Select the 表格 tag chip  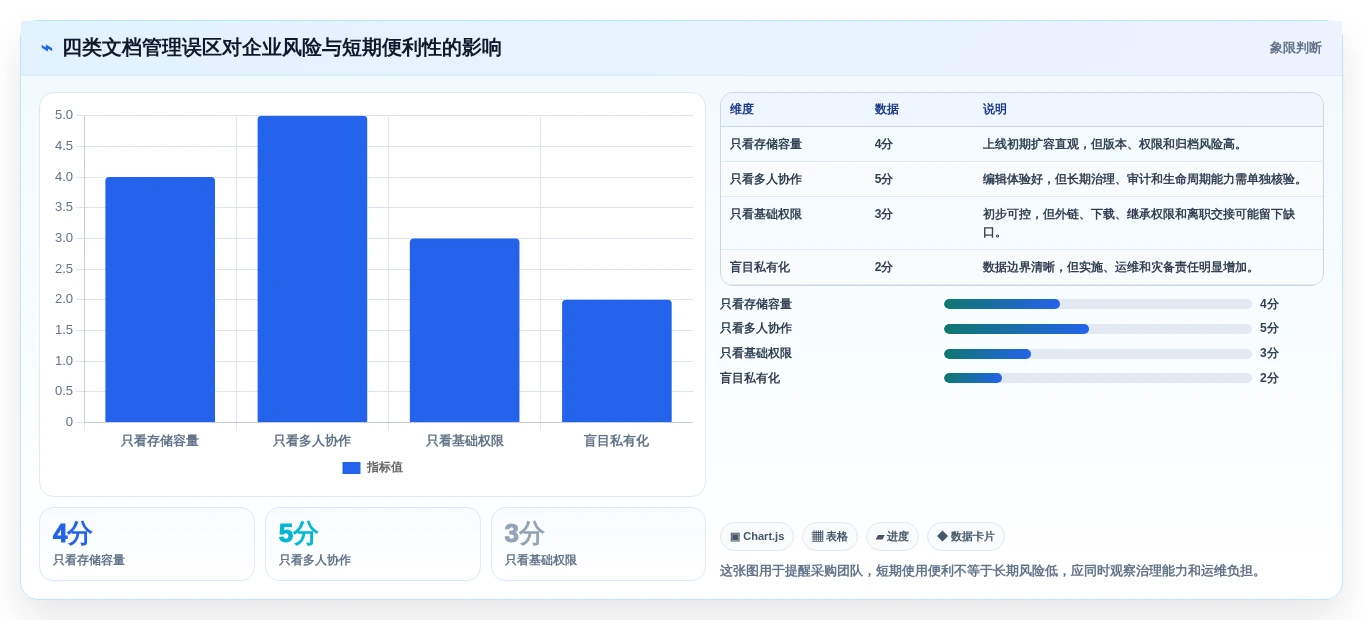[x=830, y=537]
